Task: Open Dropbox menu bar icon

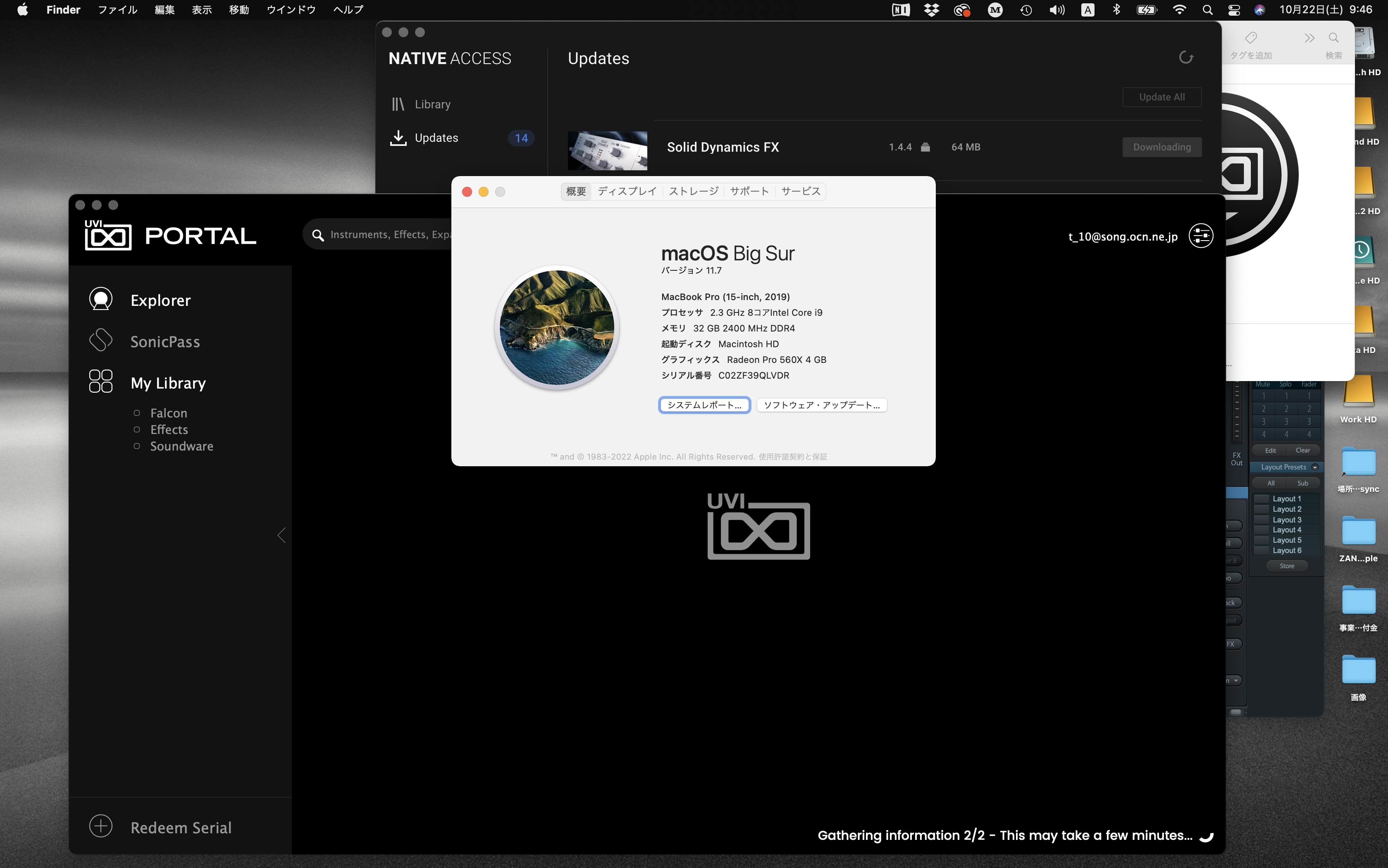Action: coord(931,10)
